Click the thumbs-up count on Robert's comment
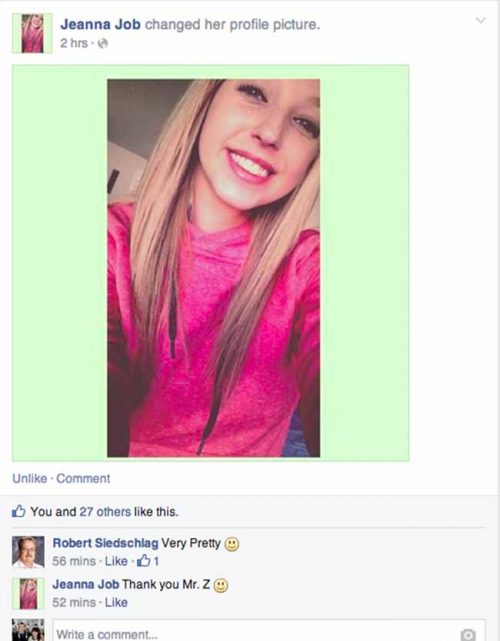 pos(148,561)
